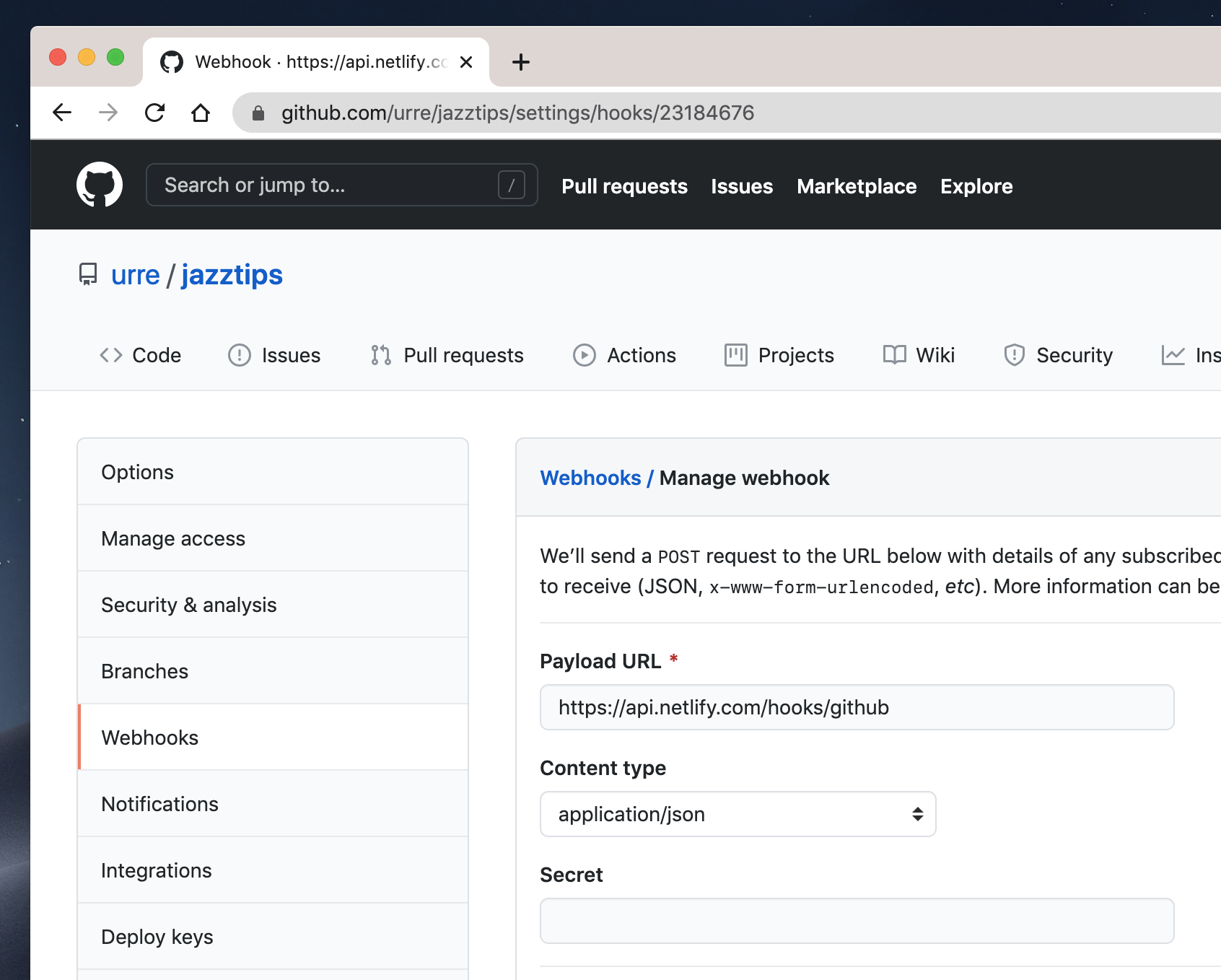Switch to the Actions tab
Screen dimensions: 1221x980
point(624,355)
